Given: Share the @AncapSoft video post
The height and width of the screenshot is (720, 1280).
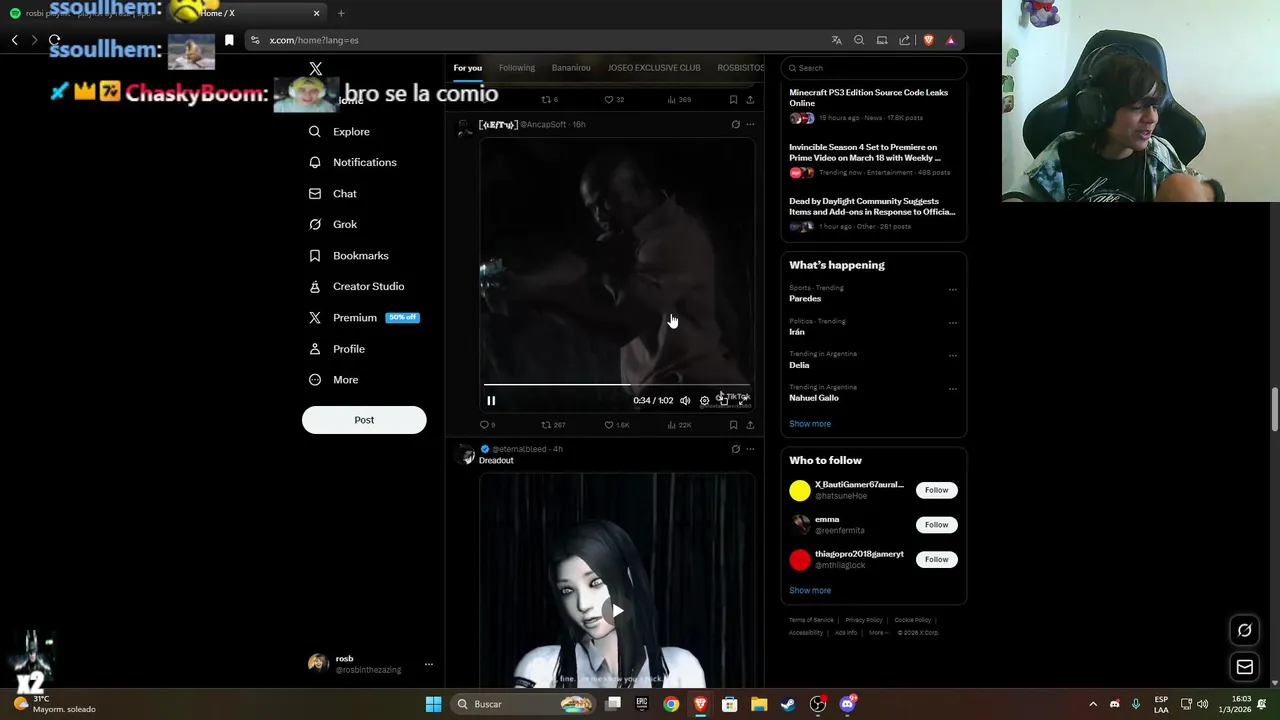Looking at the screenshot, I should point(750,425).
